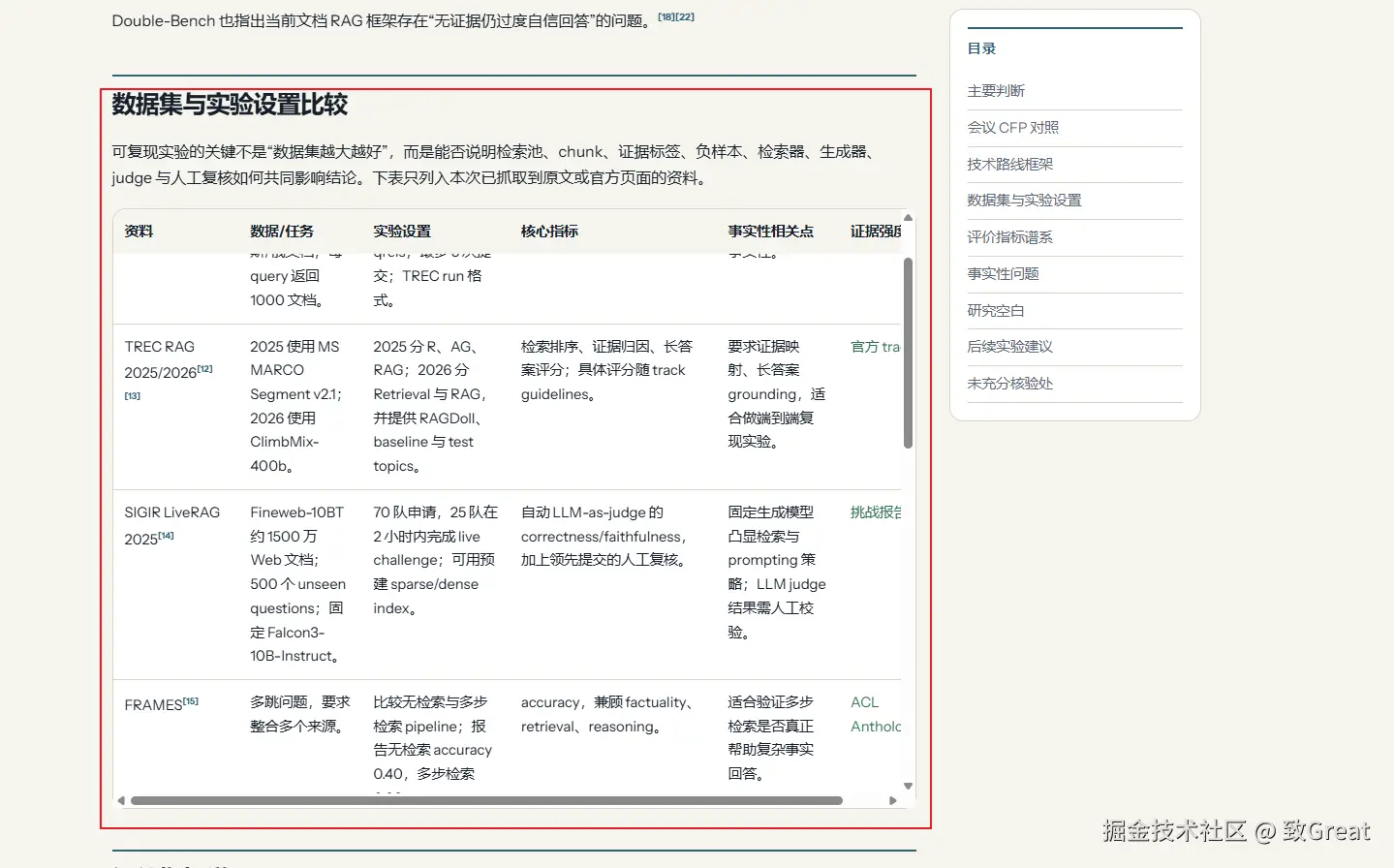Screen dimensions: 1394x868
Task: Click the cell starting '适合验证多步'
Action: point(777,737)
